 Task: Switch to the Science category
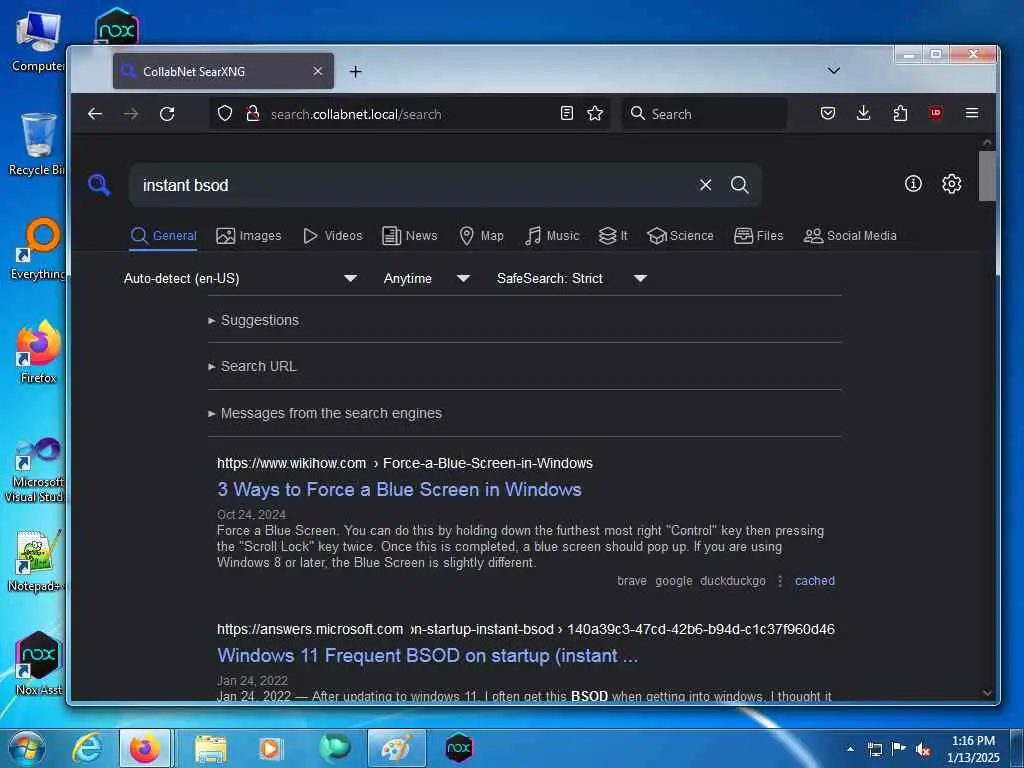(680, 236)
